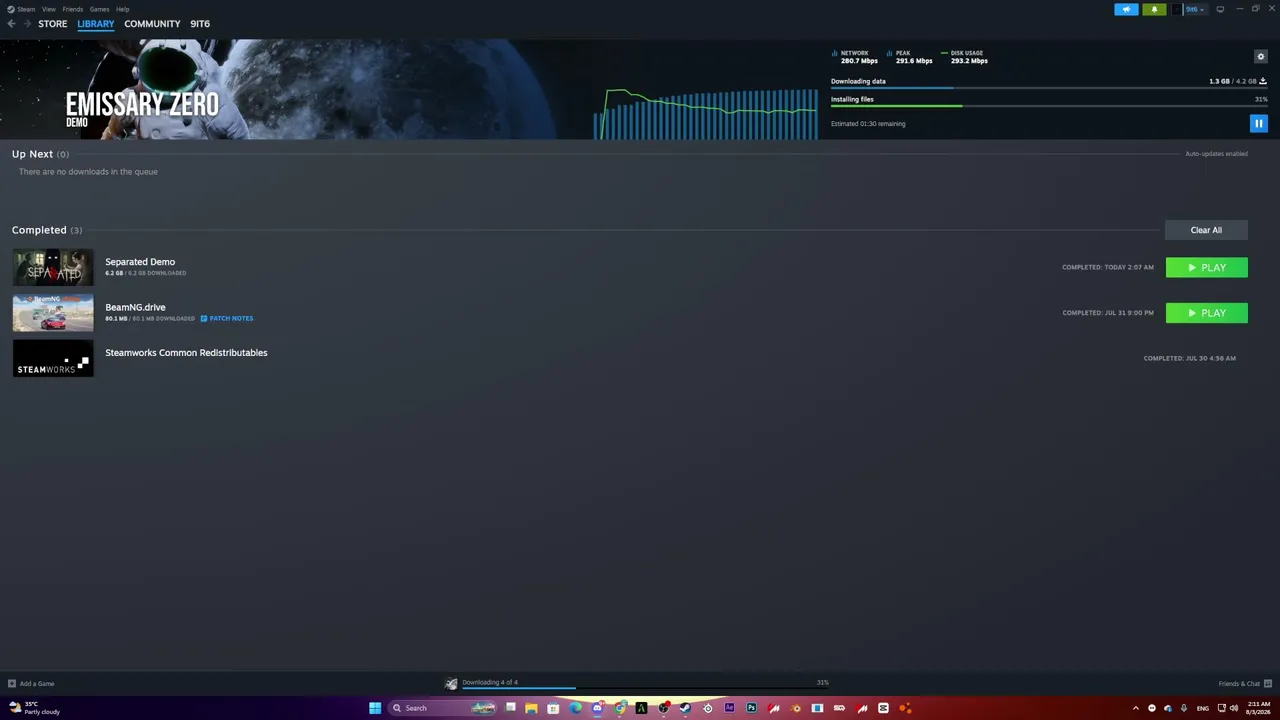
Task: Switch to the LIBRARY tab
Action: point(96,24)
